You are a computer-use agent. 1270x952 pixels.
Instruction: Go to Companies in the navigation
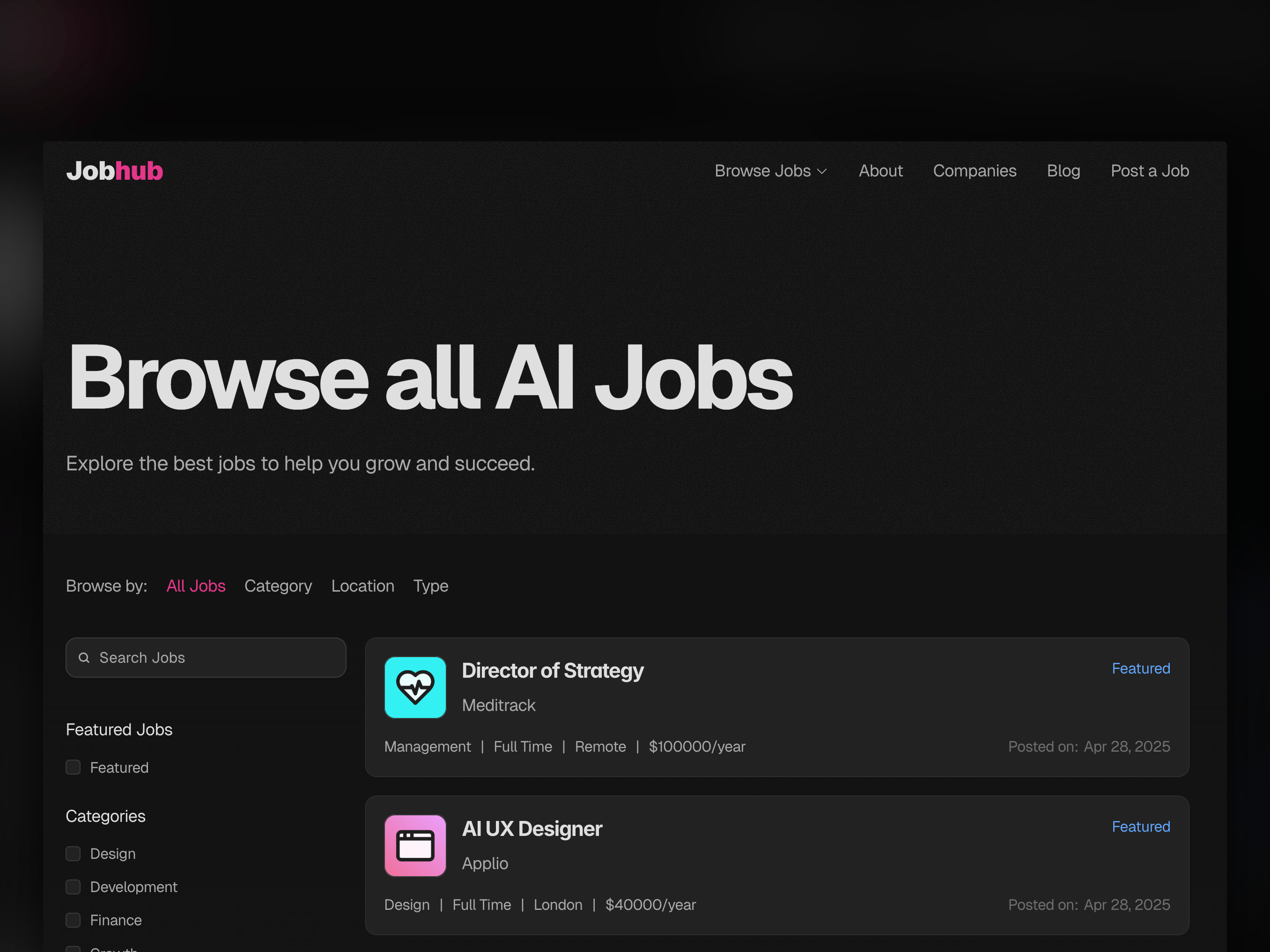tap(975, 171)
